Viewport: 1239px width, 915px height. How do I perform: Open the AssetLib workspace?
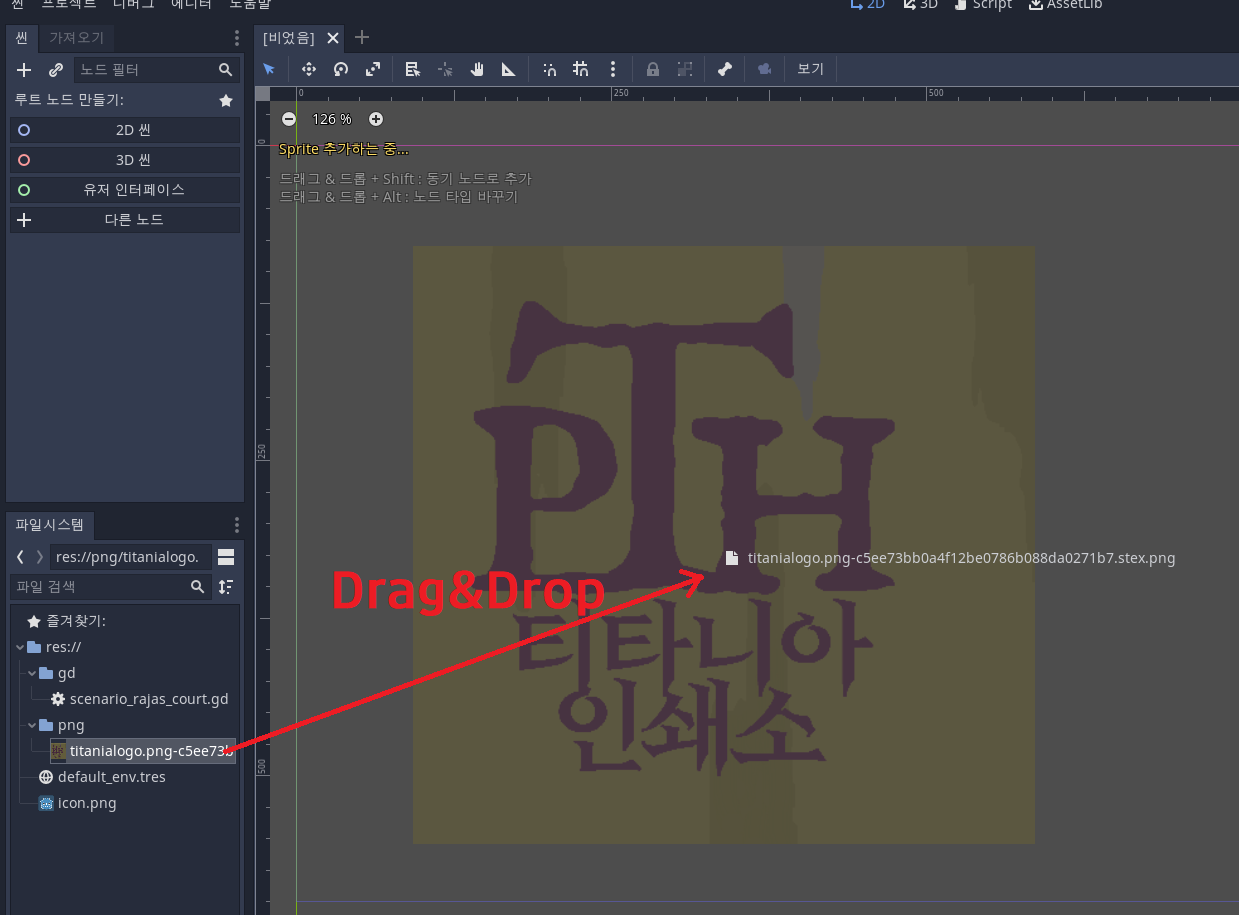click(x=1065, y=5)
